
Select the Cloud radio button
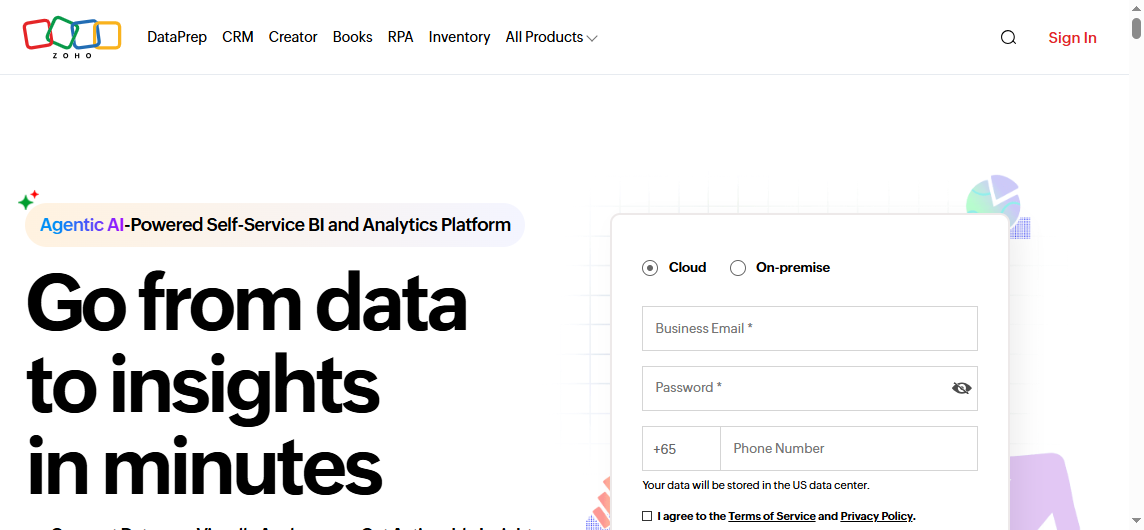pos(650,268)
